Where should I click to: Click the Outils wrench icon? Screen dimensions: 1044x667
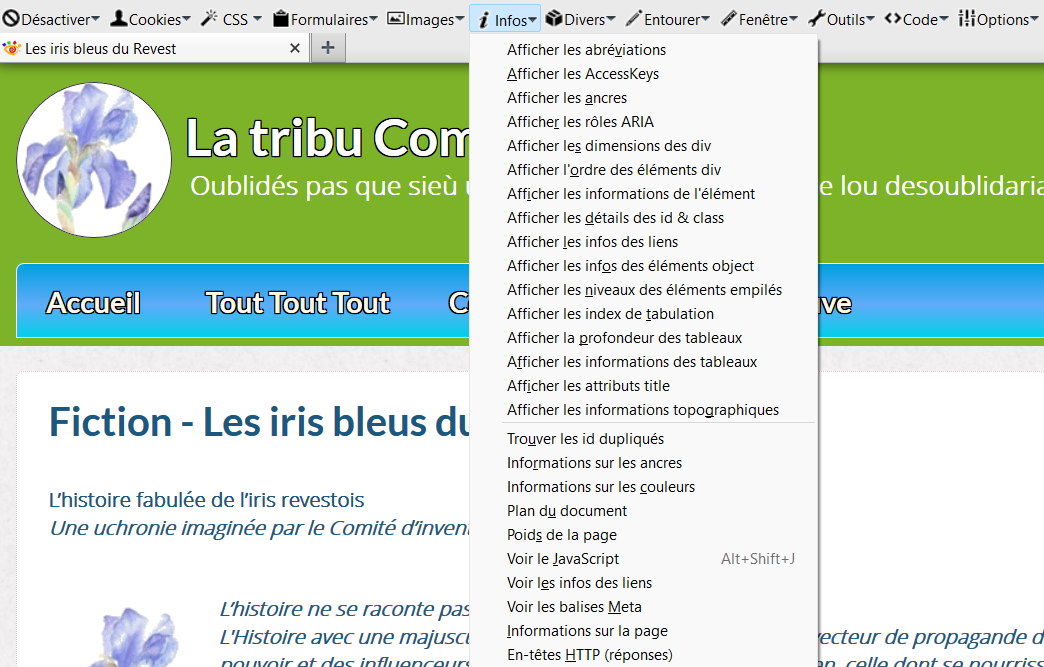click(816, 18)
